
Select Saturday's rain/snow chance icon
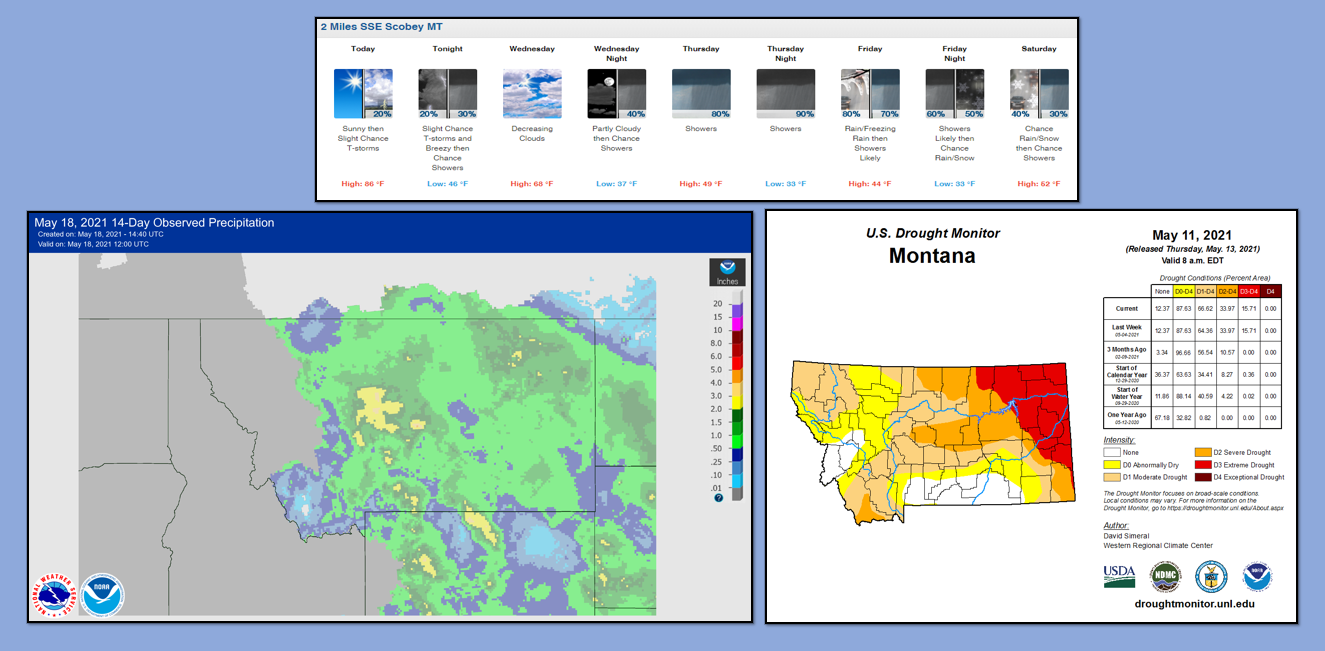[x=1038, y=91]
